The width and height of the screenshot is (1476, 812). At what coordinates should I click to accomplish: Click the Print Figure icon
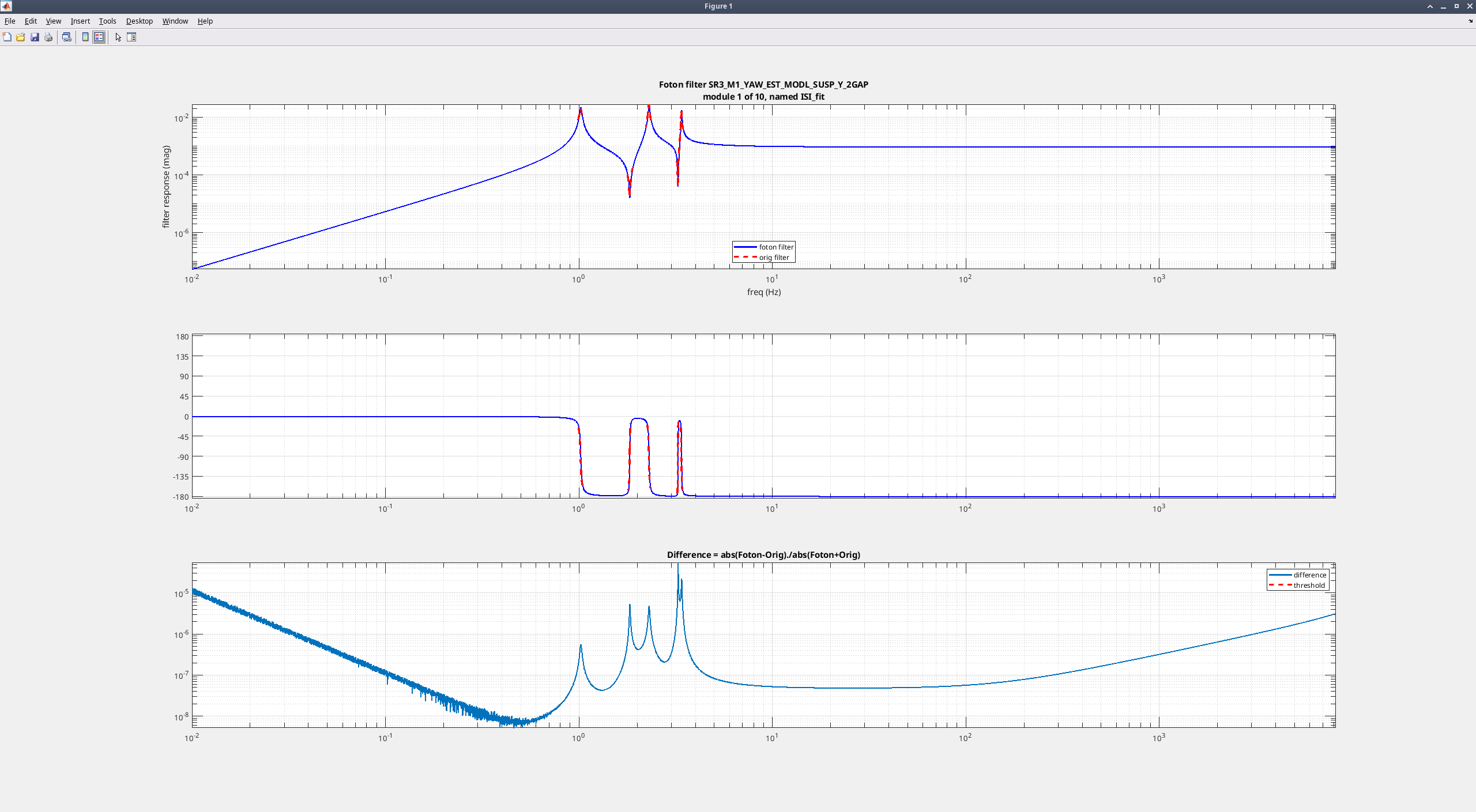click(x=48, y=37)
